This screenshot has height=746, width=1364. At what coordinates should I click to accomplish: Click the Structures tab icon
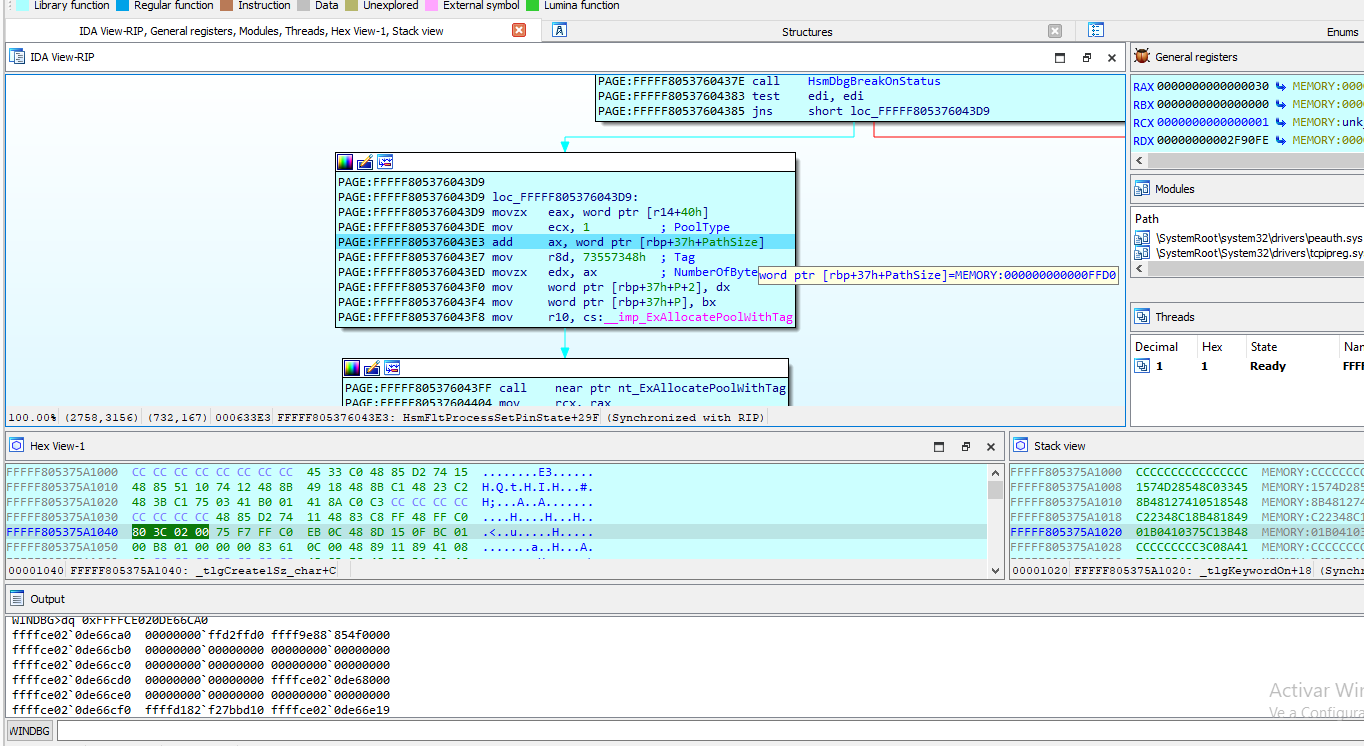(x=560, y=30)
